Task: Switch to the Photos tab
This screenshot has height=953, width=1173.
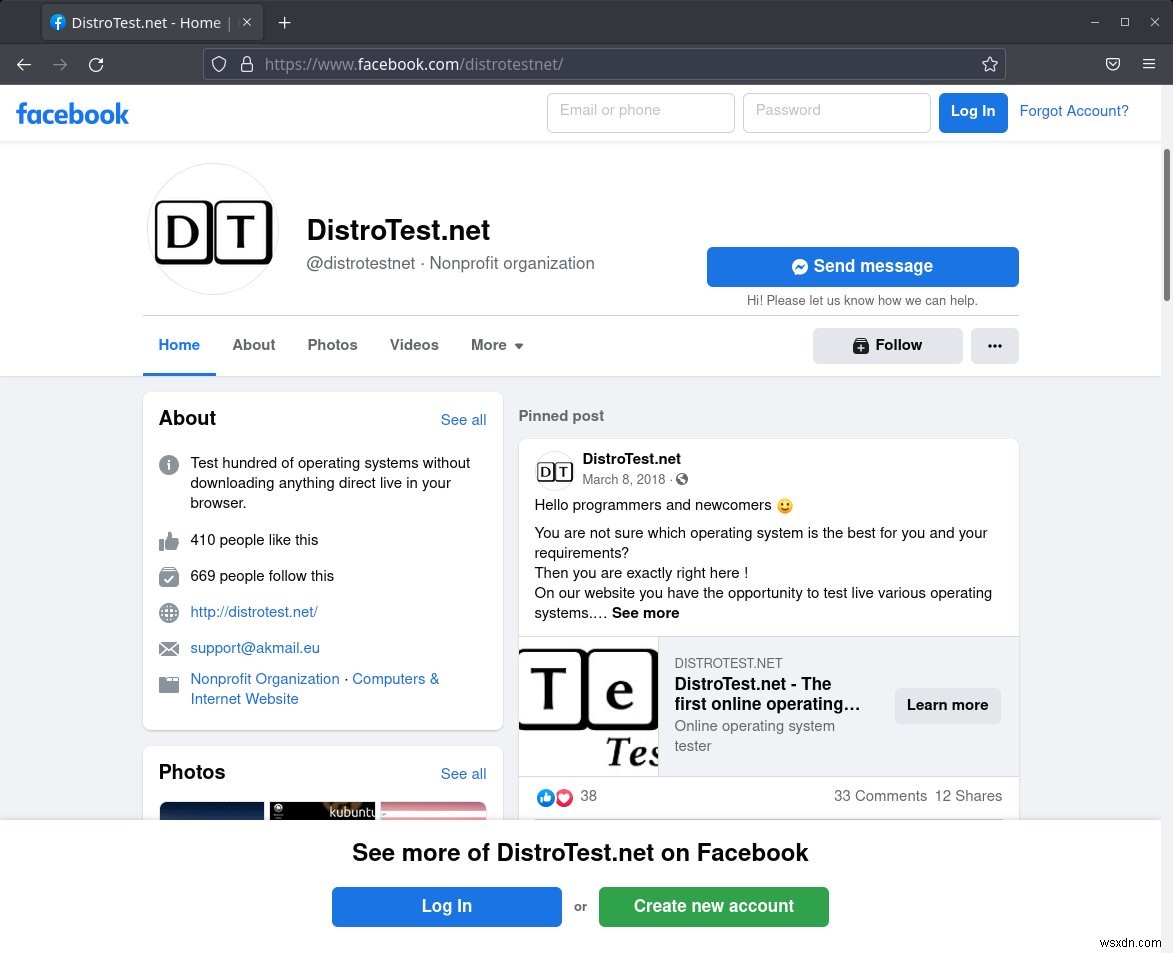Action: coord(332,345)
